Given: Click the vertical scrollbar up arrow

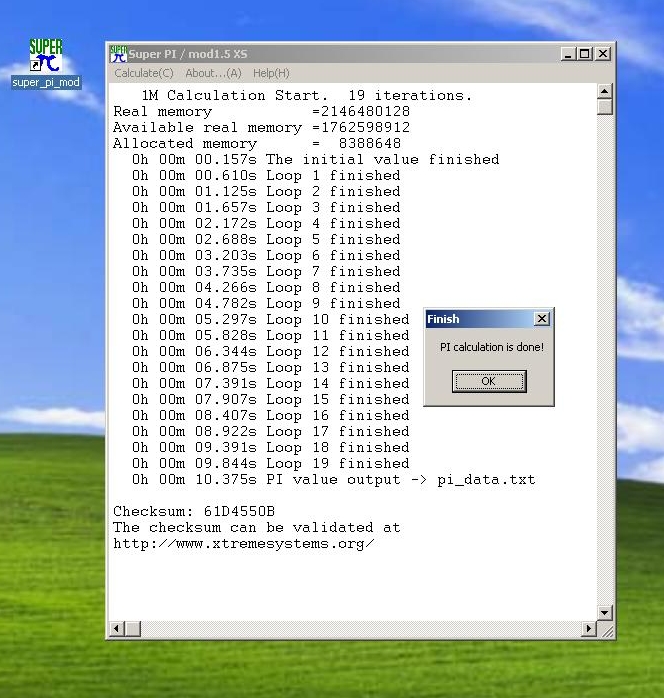Looking at the screenshot, I should tap(604, 91).
